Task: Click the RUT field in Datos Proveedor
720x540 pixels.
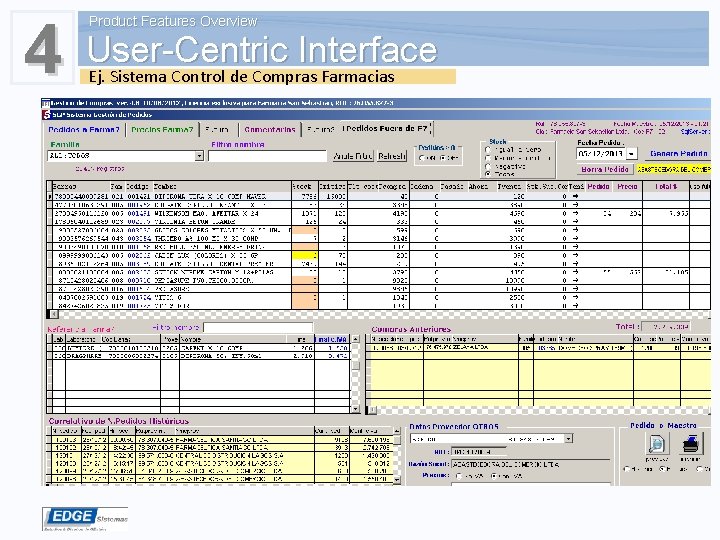Action: tap(477, 452)
